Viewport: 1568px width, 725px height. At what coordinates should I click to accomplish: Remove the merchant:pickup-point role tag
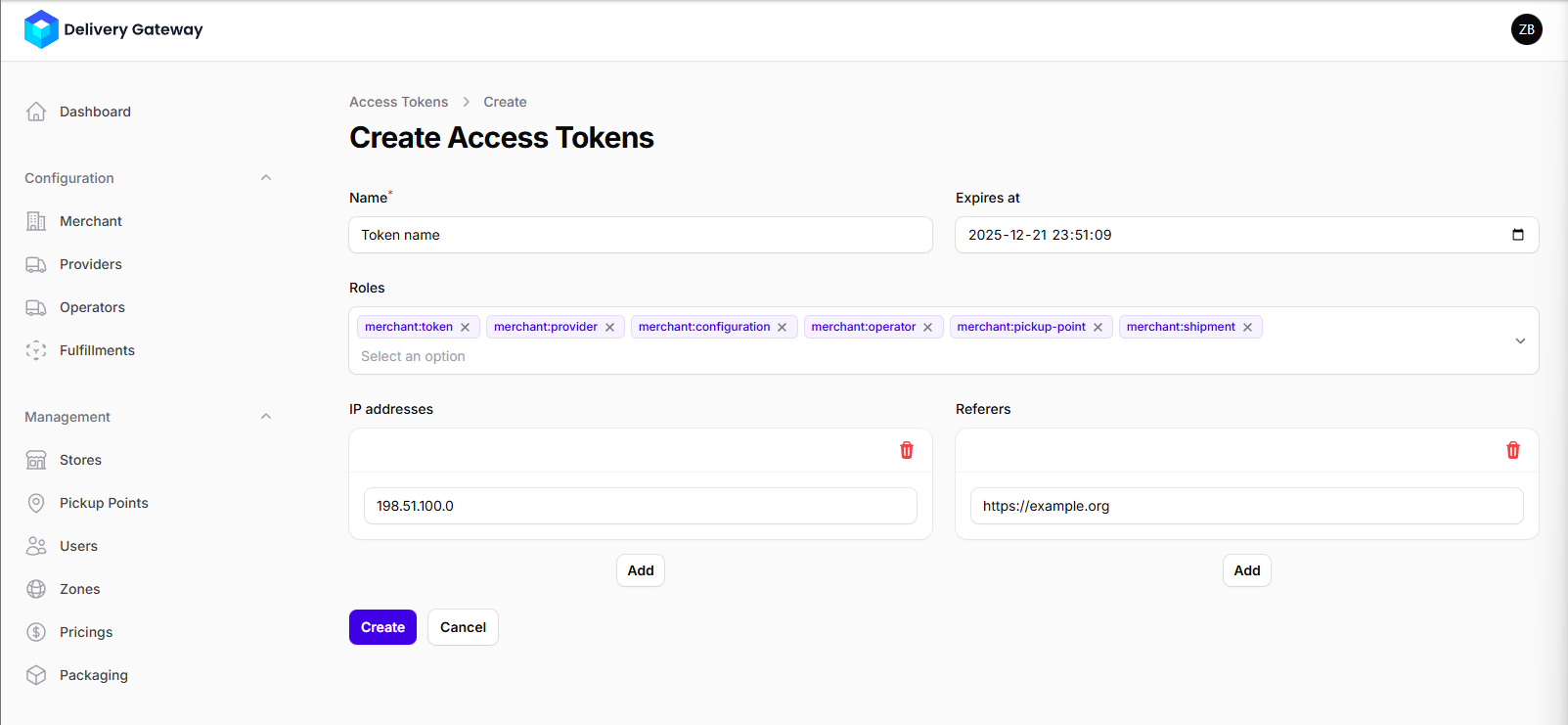pos(1098,328)
